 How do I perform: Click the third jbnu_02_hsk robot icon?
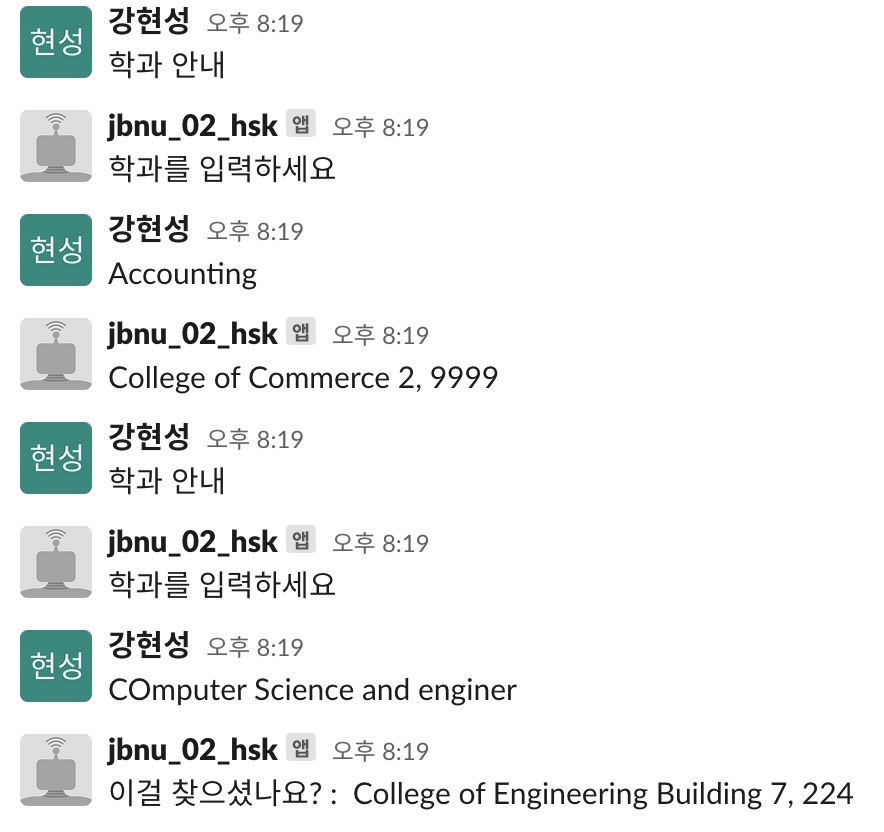tap(55, 562)
